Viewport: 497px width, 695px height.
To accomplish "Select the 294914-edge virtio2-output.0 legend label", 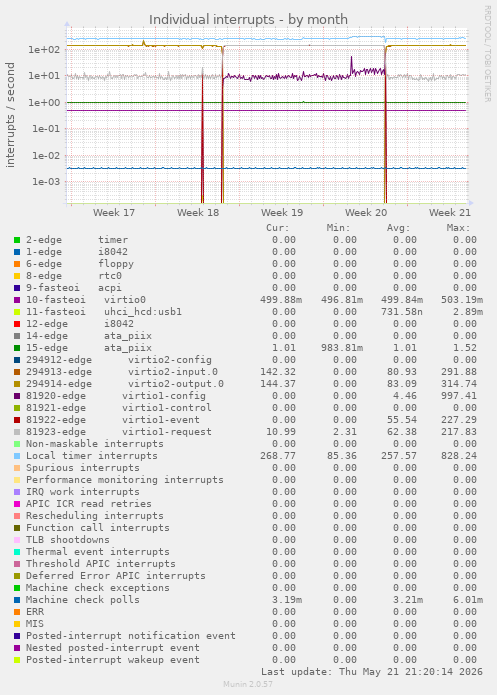I will (x=125, y=384).
